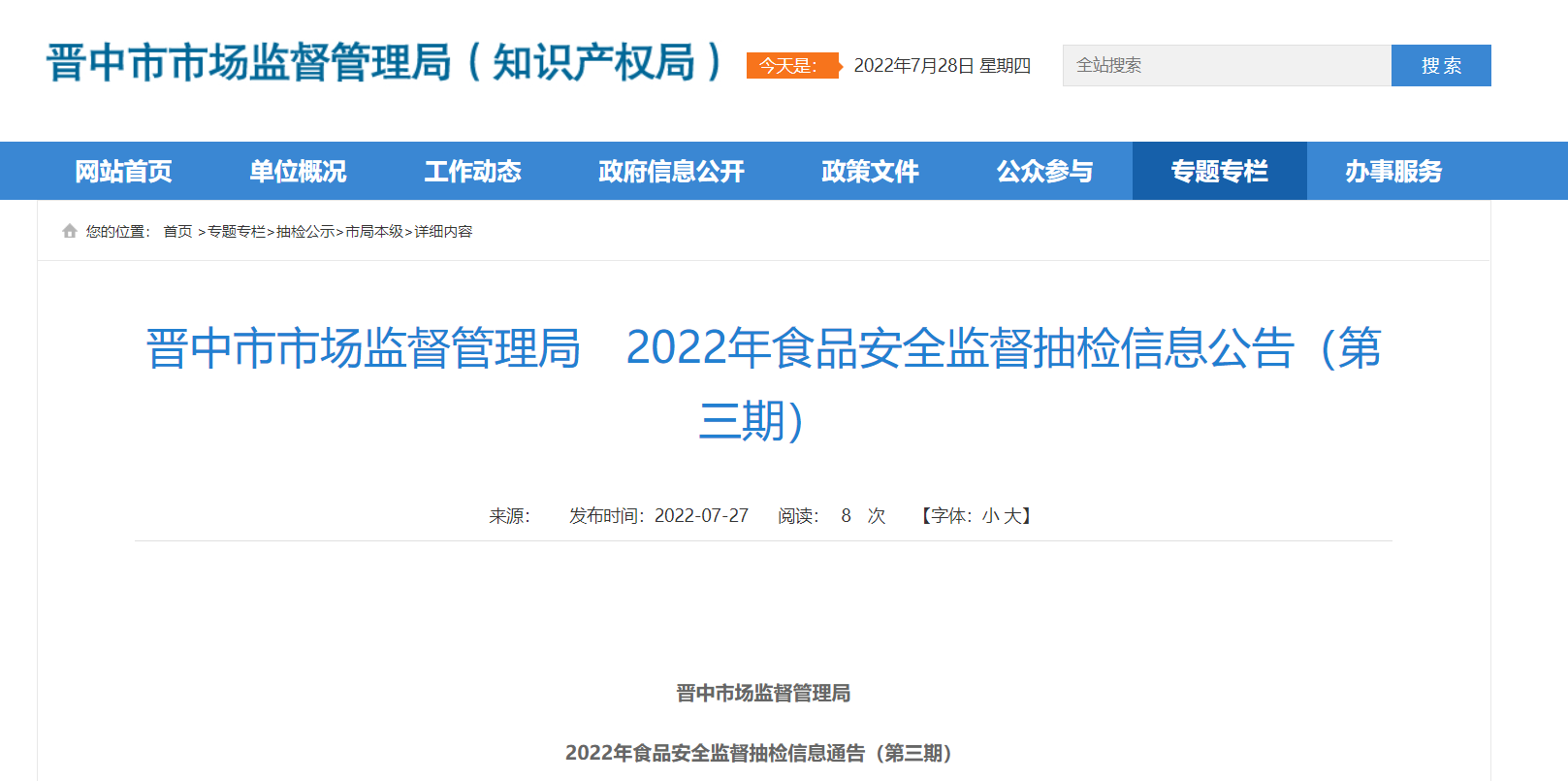Click the date 2022年7月28日 星期四
Image resolution: width=1568 pixels, height=781 pixels.
point(943,66)
